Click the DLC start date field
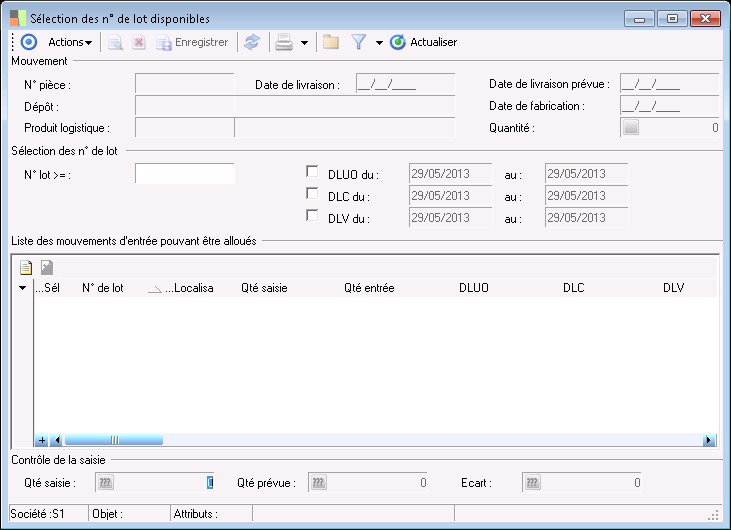Screen dimensions: 731x530 [x=450, y=196]
